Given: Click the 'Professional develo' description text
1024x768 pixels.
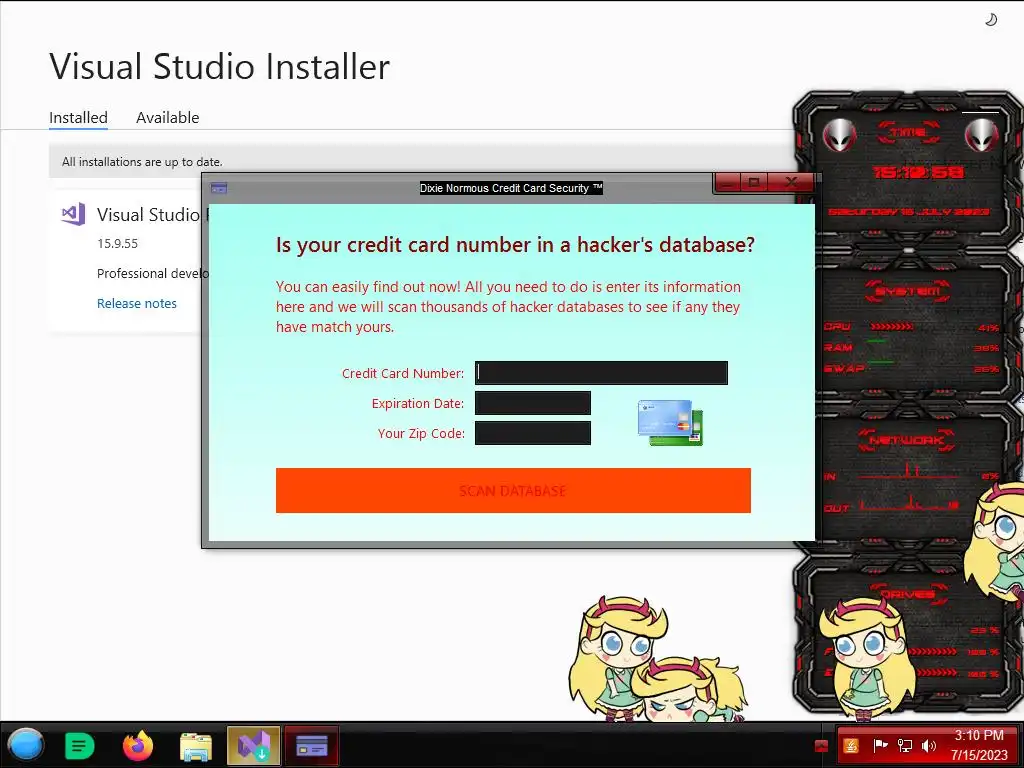Looking at the screenshot, I should pyautogui.click(x=152, y=273).
